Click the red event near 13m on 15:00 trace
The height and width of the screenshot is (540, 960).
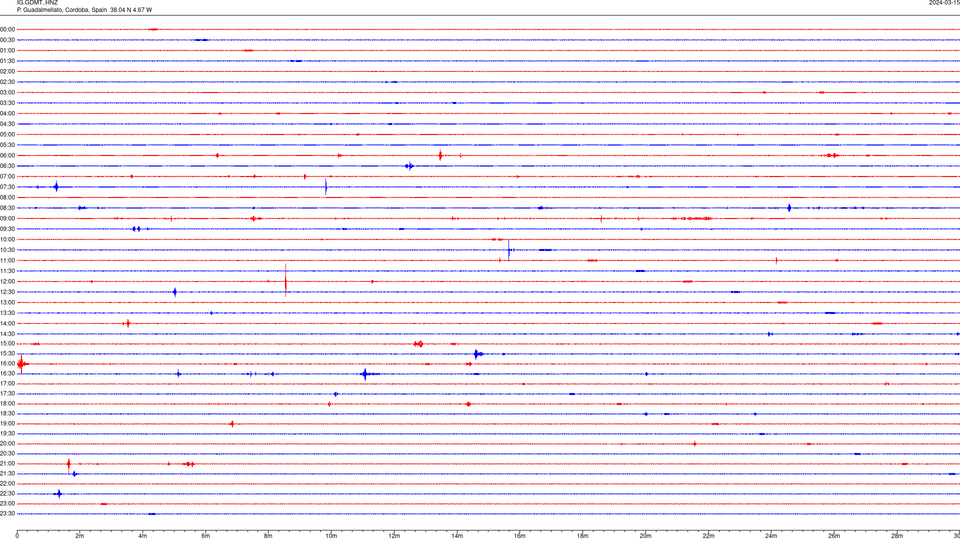click(418, 344)
